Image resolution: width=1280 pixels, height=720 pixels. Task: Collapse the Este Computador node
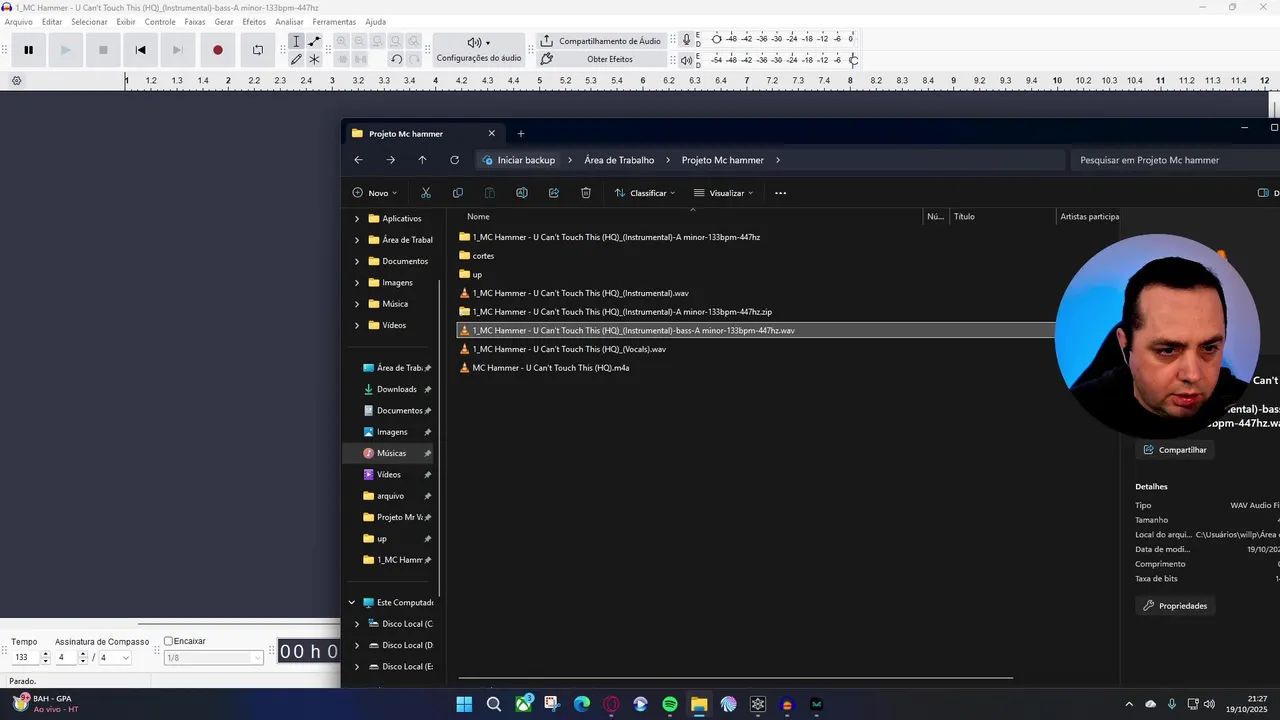click(x=351, y=603)
